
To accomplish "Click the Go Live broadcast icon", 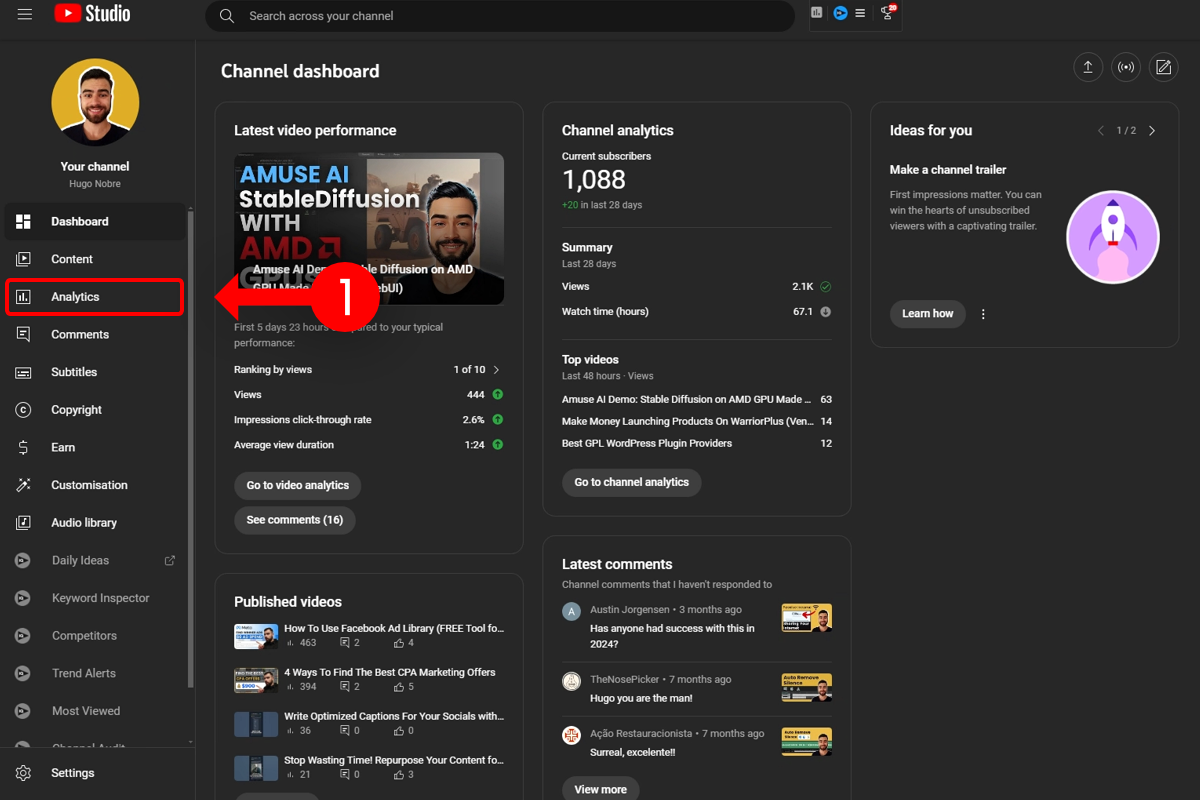I will [x=1126, y=67].
